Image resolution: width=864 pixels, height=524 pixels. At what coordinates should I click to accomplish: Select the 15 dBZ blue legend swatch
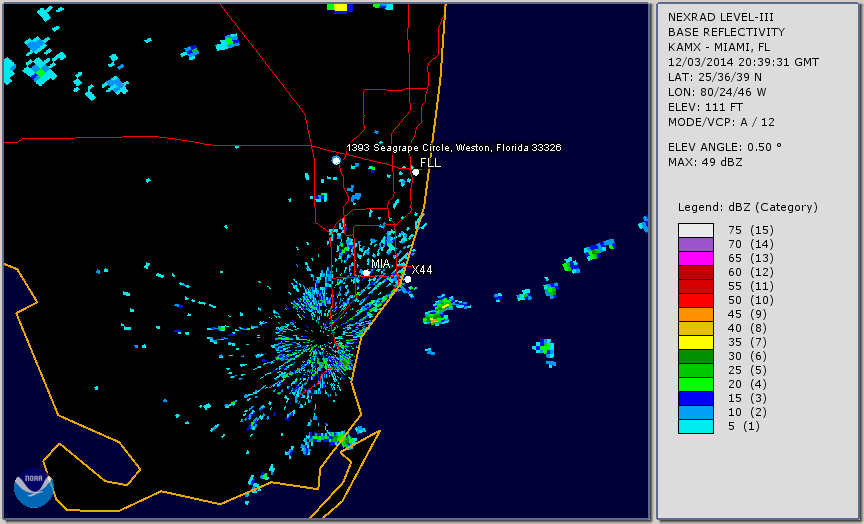coord(696,398)
